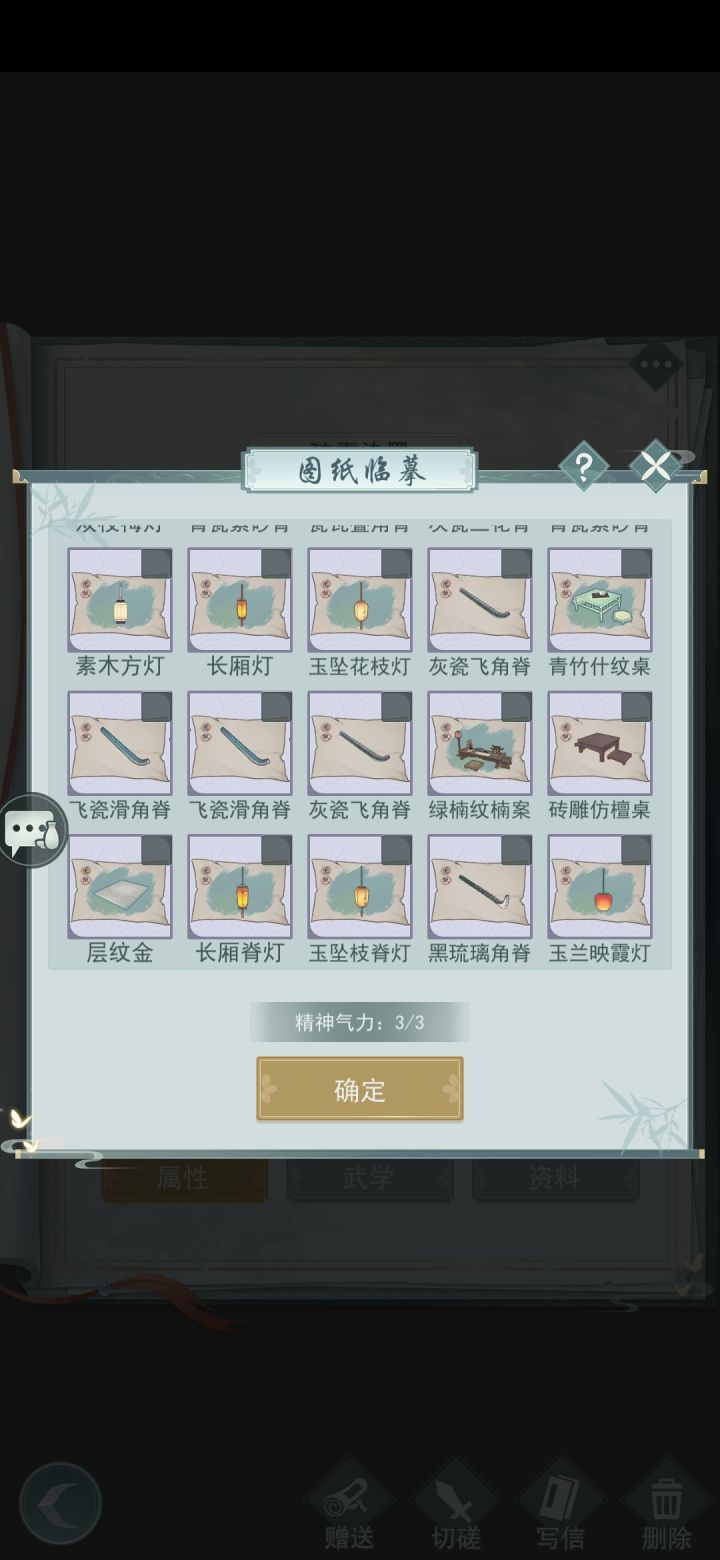The width and height of the screenshot is (720, 1560).
Task: Select the 层纹金 blueprint icon
Action: 120,887
